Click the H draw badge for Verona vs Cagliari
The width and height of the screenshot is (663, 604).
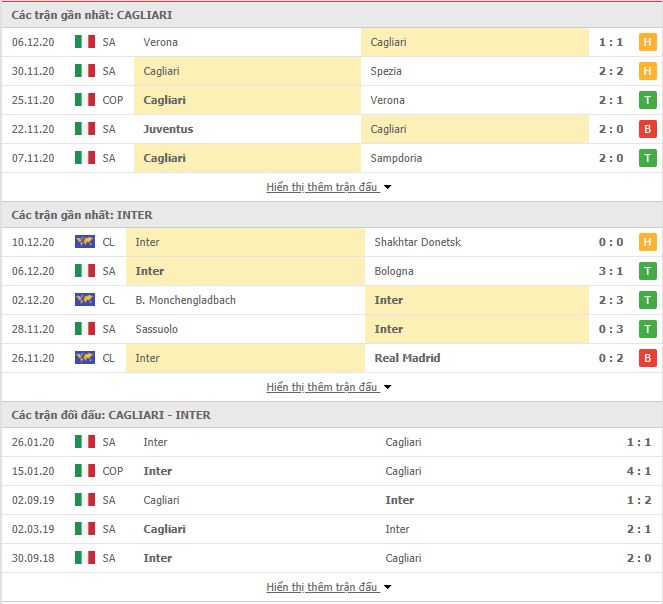[x=647, y=42]
